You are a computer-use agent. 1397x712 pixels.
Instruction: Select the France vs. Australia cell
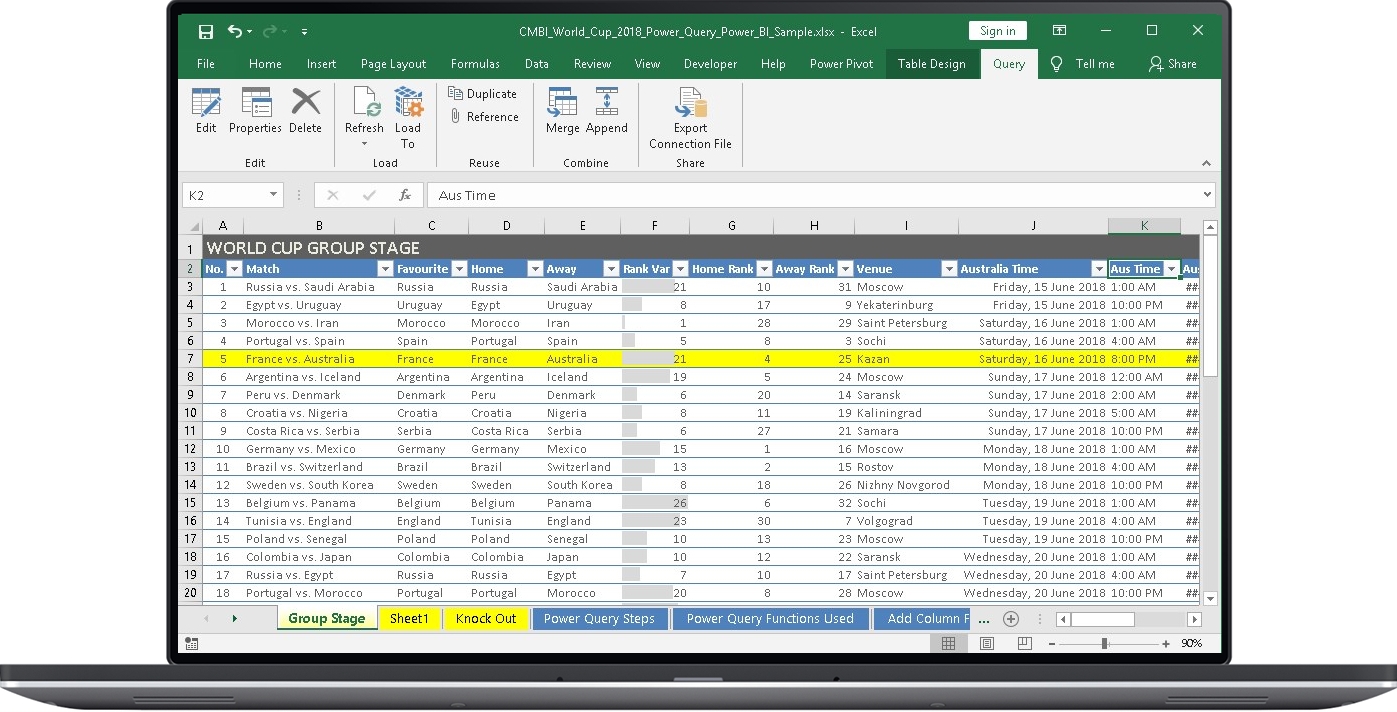coord(318,359)
